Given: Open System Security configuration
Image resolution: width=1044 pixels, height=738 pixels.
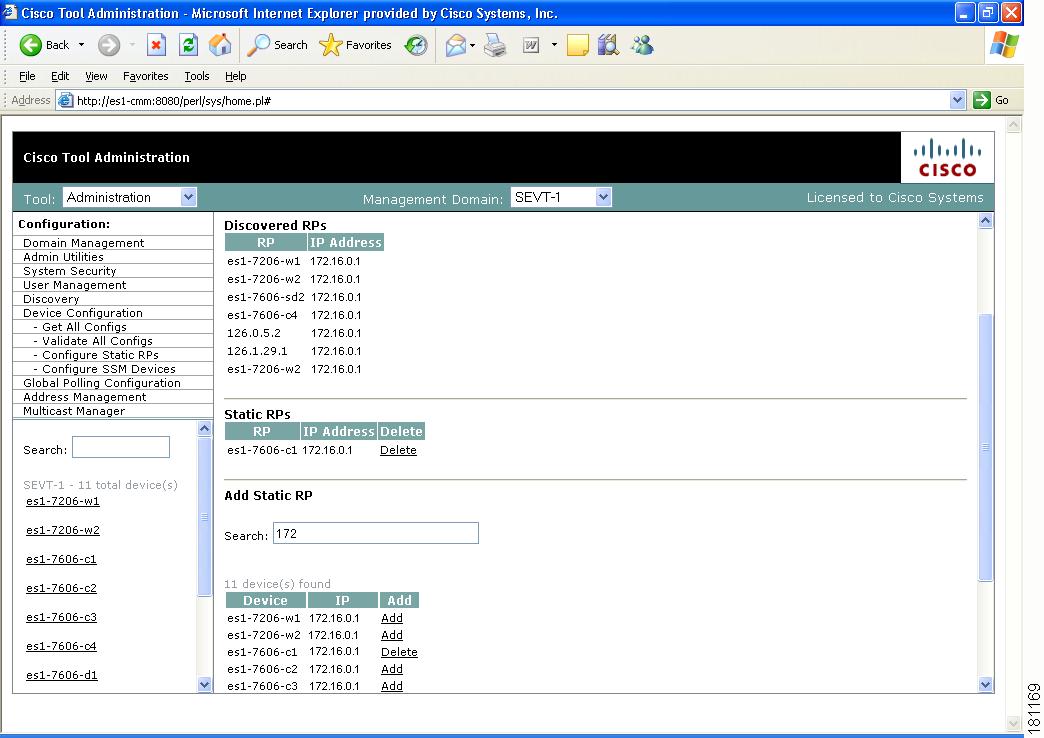Looking at the screenshot, I should [69, 271].
